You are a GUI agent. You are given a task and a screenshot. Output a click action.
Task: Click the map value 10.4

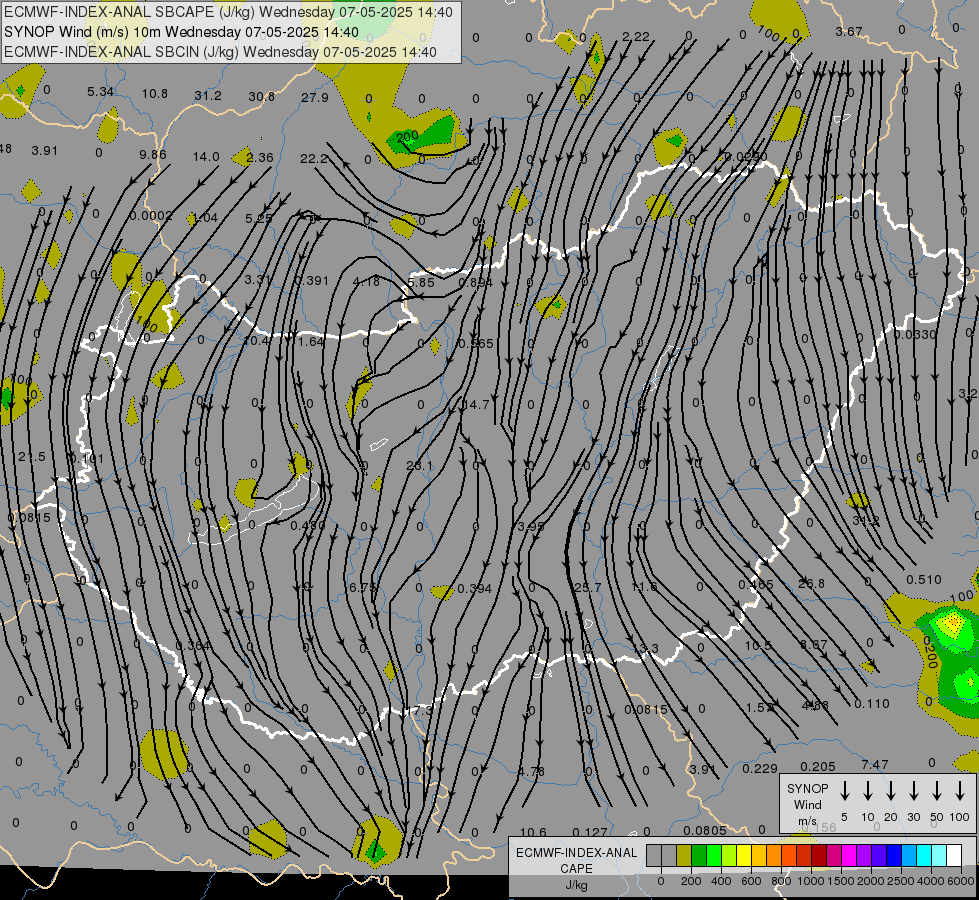click(x=257, y=341)
